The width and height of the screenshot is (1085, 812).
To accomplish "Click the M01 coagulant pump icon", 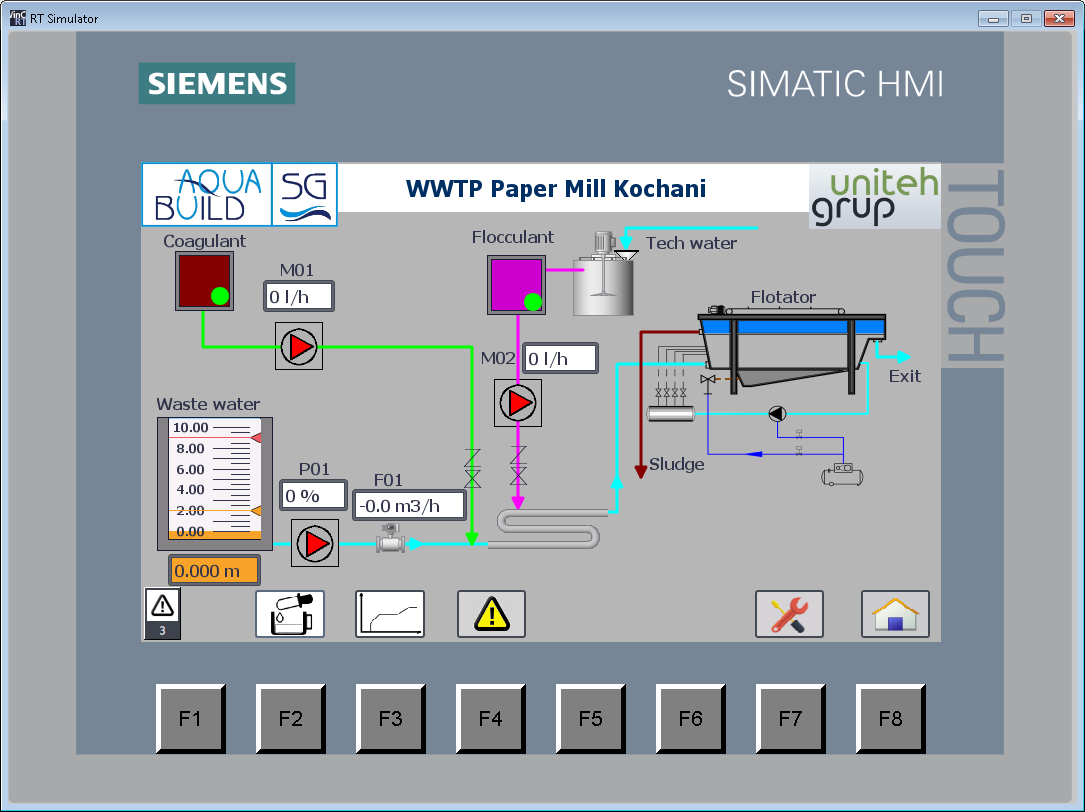I will click(x=299, y=346).
